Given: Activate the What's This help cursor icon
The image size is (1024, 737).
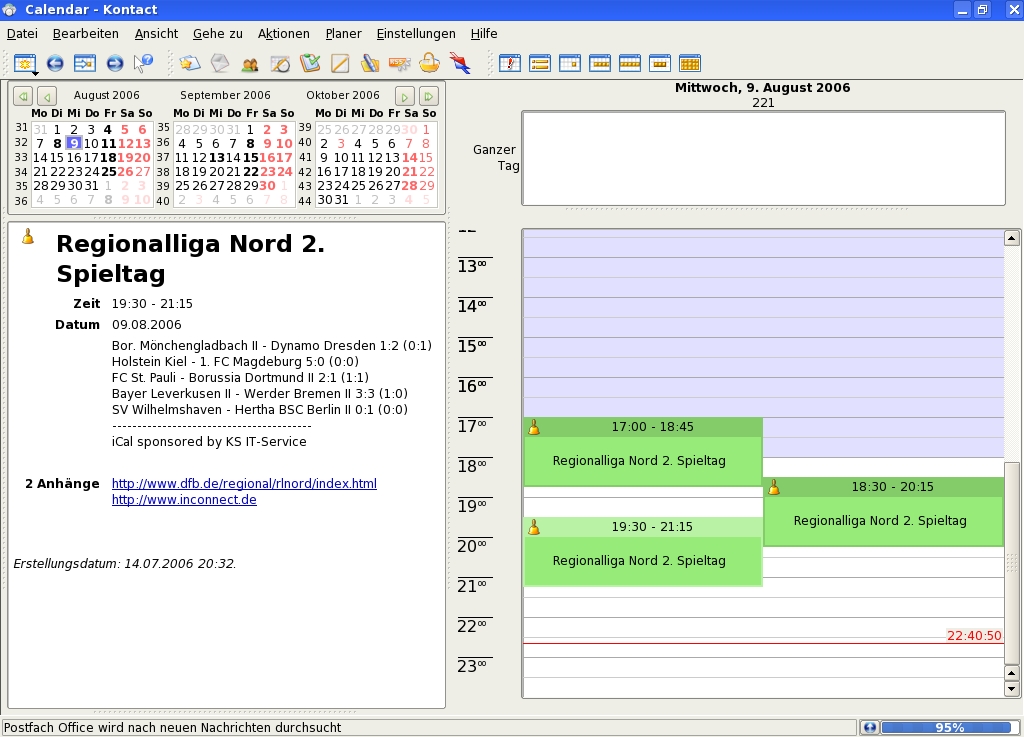Looking at the screenshot, I should coord(143,63).
